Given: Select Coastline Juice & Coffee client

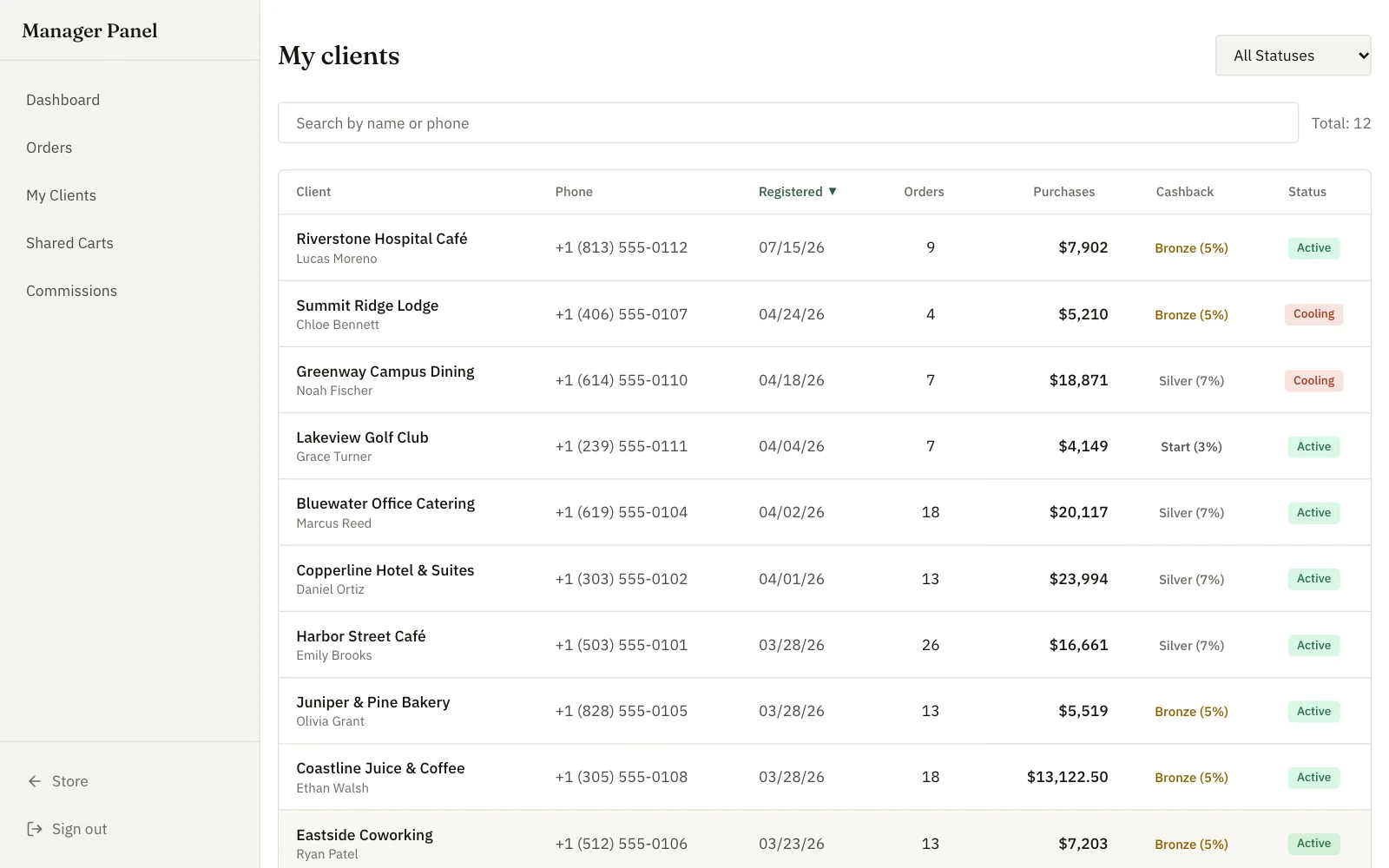Looking at the screenshot, I should [x=824, y=777].
